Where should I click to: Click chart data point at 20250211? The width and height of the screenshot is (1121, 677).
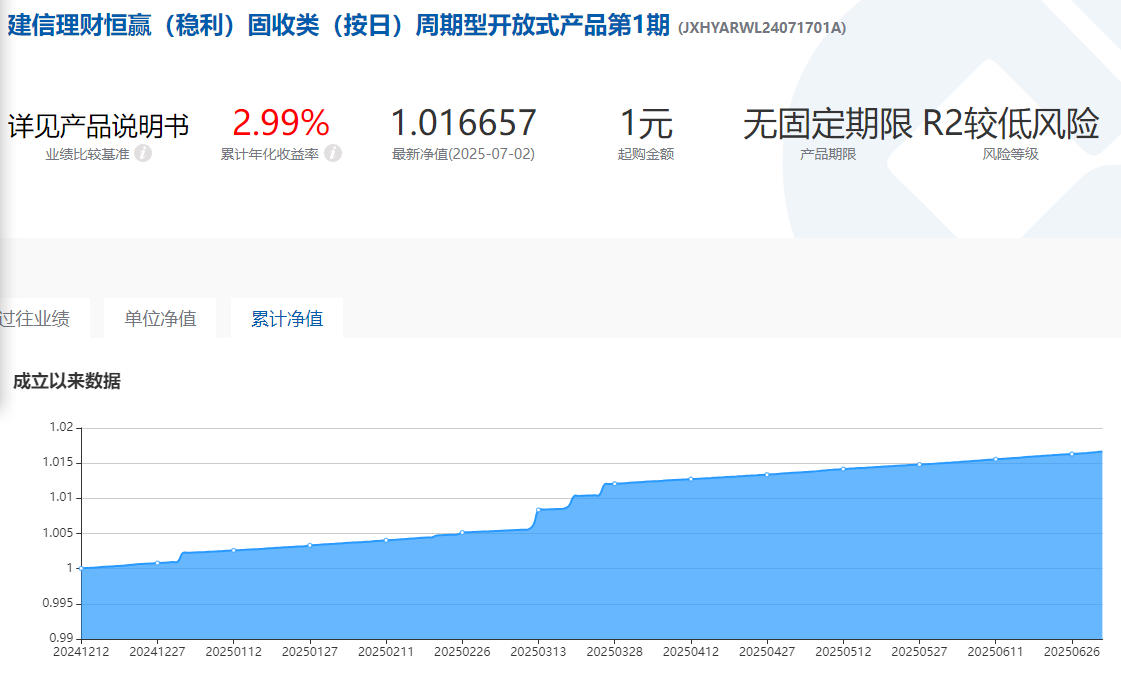386,540
